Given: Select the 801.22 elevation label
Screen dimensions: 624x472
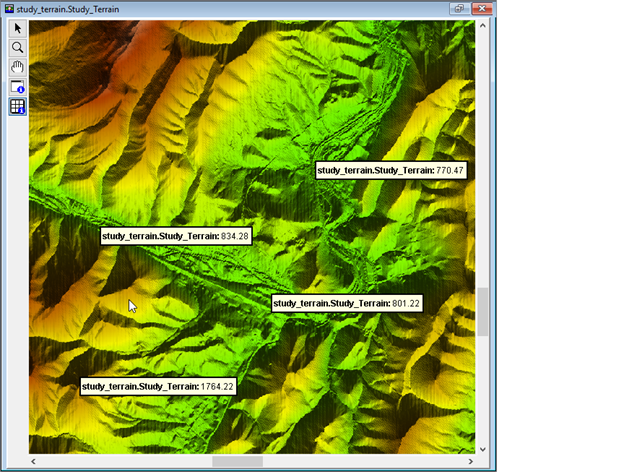Looking at the screenshot, I should tap(347, 303).
